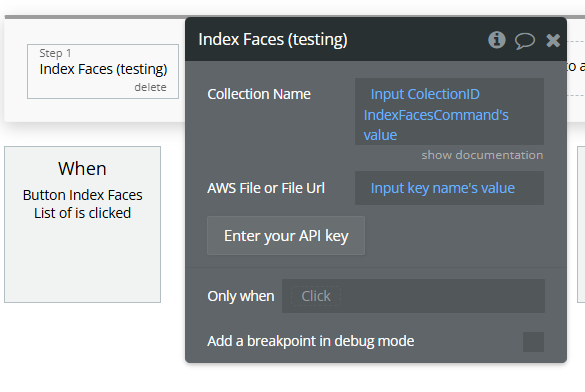The width and height of the screenshot is (585, 392).
Task: Click the 'When' heading of the event
Action: pyautogui.click(x=82, y=169)
